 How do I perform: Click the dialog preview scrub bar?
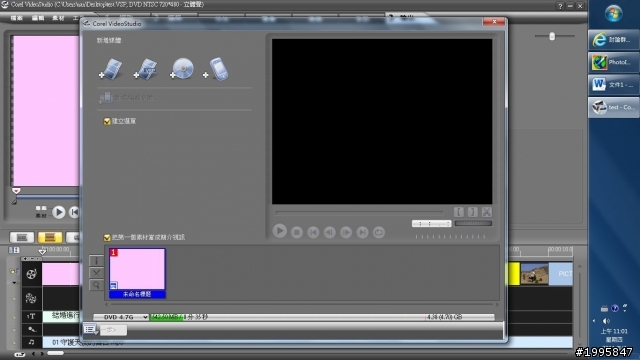coord(359,213)
